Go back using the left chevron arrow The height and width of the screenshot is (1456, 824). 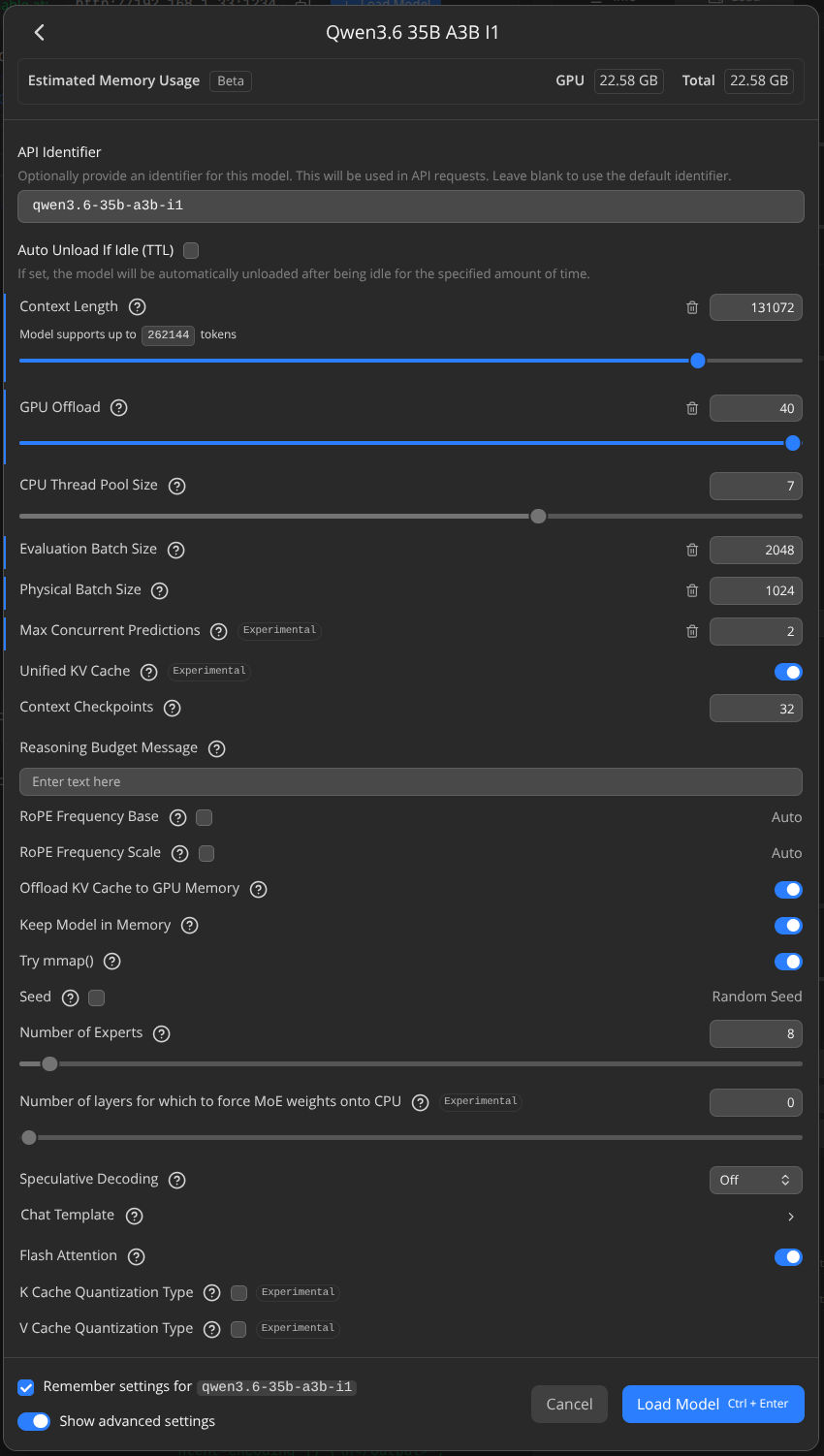40,32
